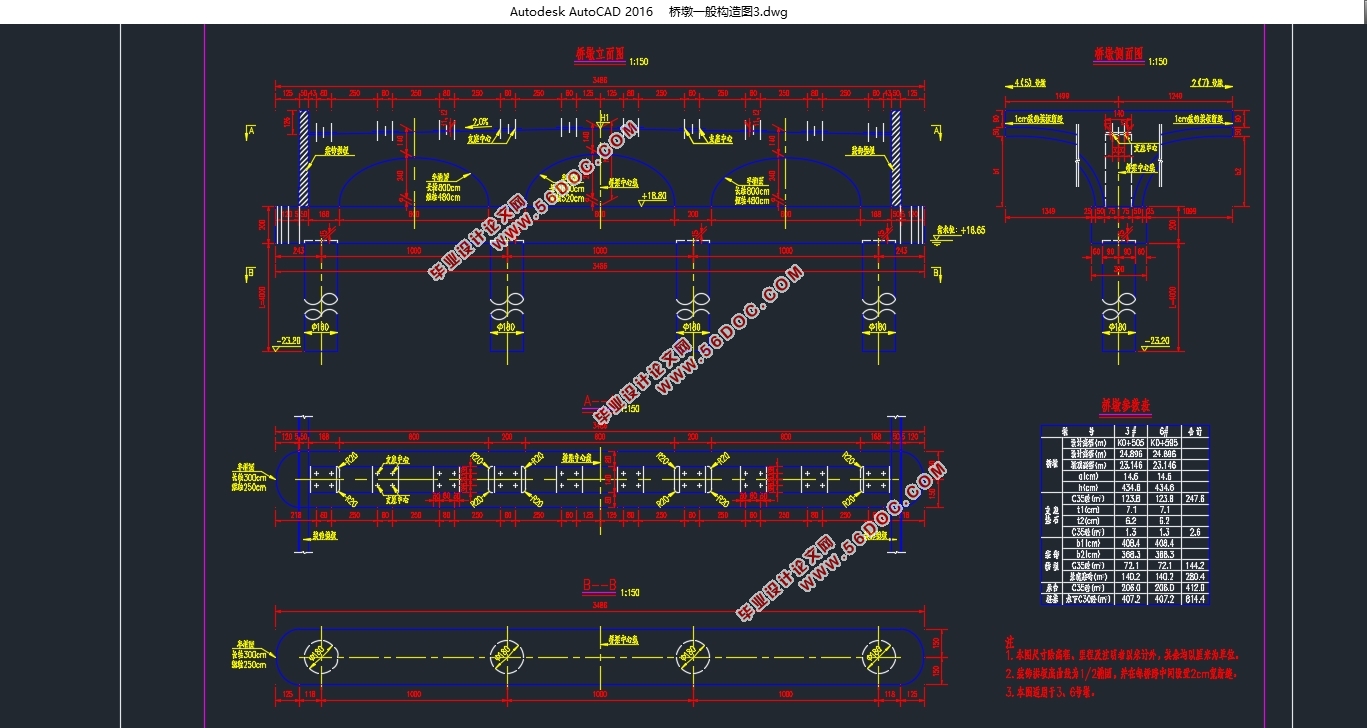Click the +18.80 elevation marker
This screenshot has width=1367, height=728.
click(655, 197)
